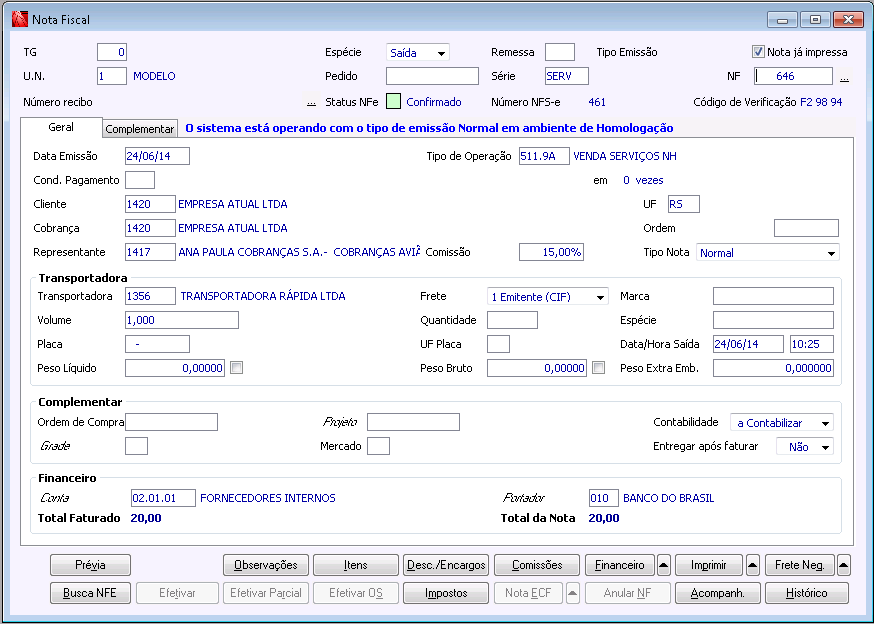Image resolution: width=874 pixels, height=624 pixels.
Task: Open the arrow menu beside Imprimir button
Action: click(753, 565)
